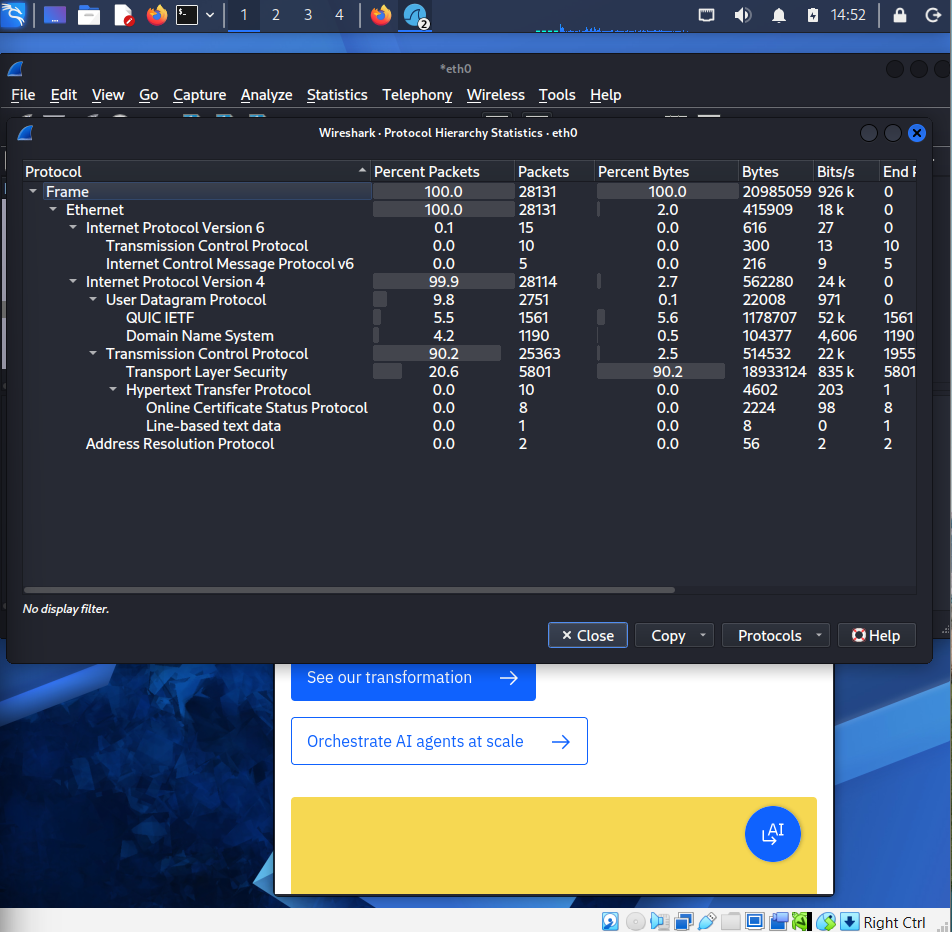Viewport: 952px width, 932px height.
Task: Launch Firefox from the panel launcher
Action: 157,15
